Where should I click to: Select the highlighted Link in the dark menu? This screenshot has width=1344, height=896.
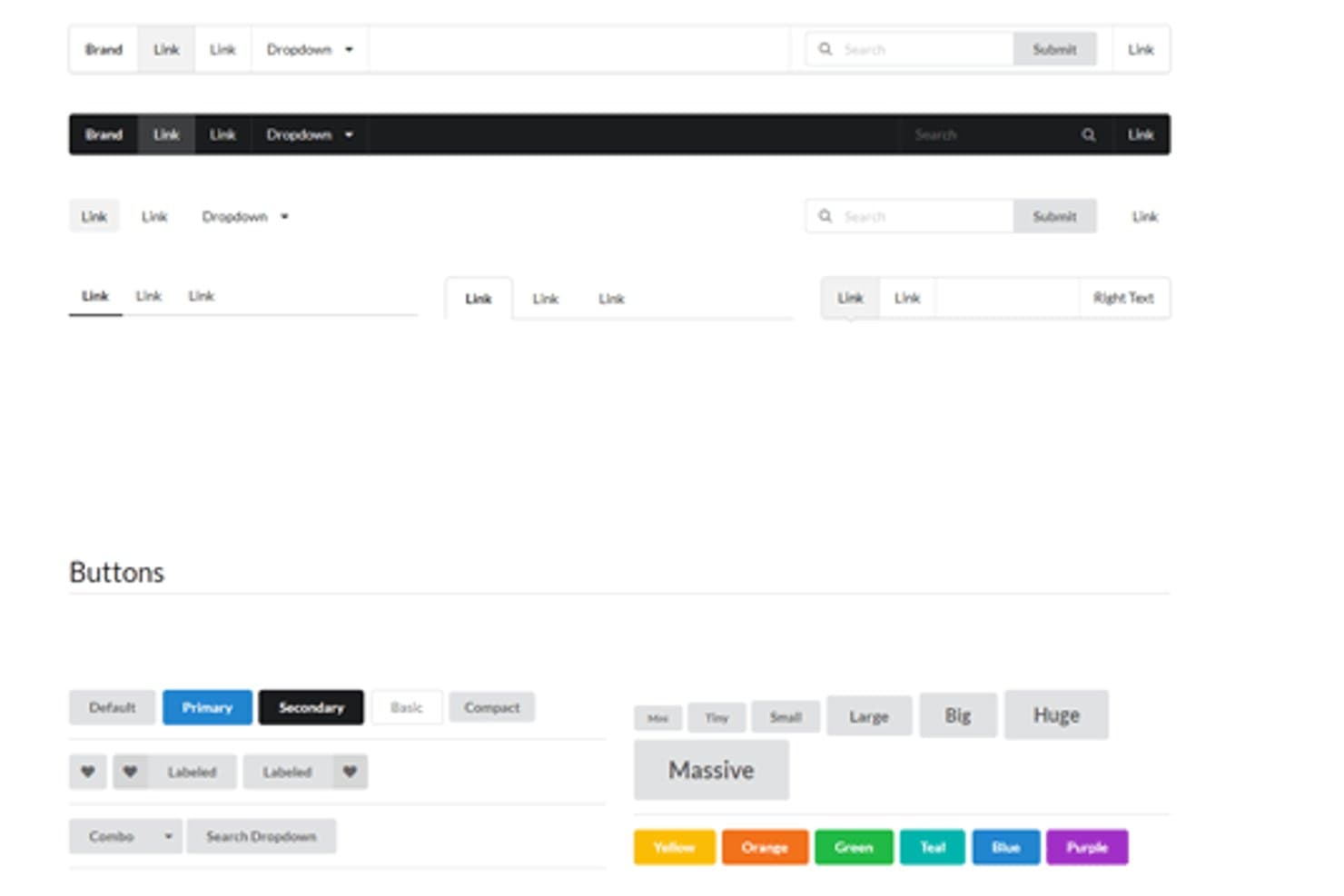(x=166, y=134)
